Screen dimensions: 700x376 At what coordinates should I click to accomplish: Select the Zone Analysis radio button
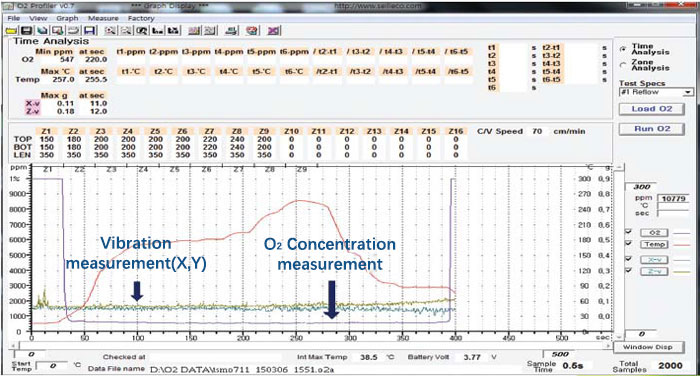[x=623, y=65]
